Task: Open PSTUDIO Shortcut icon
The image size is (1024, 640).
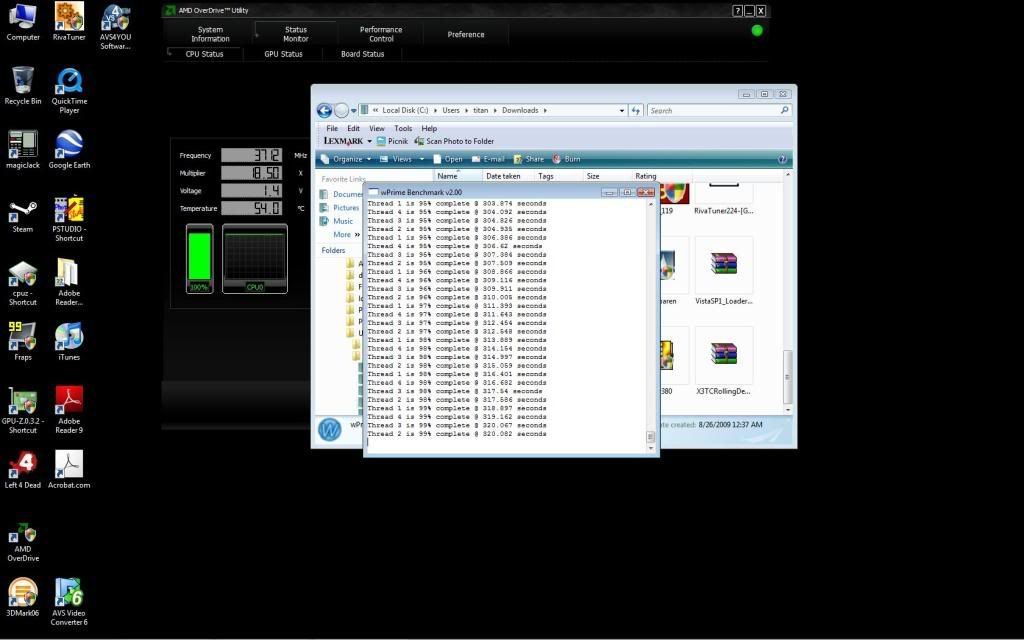Action: coord(69,219)
